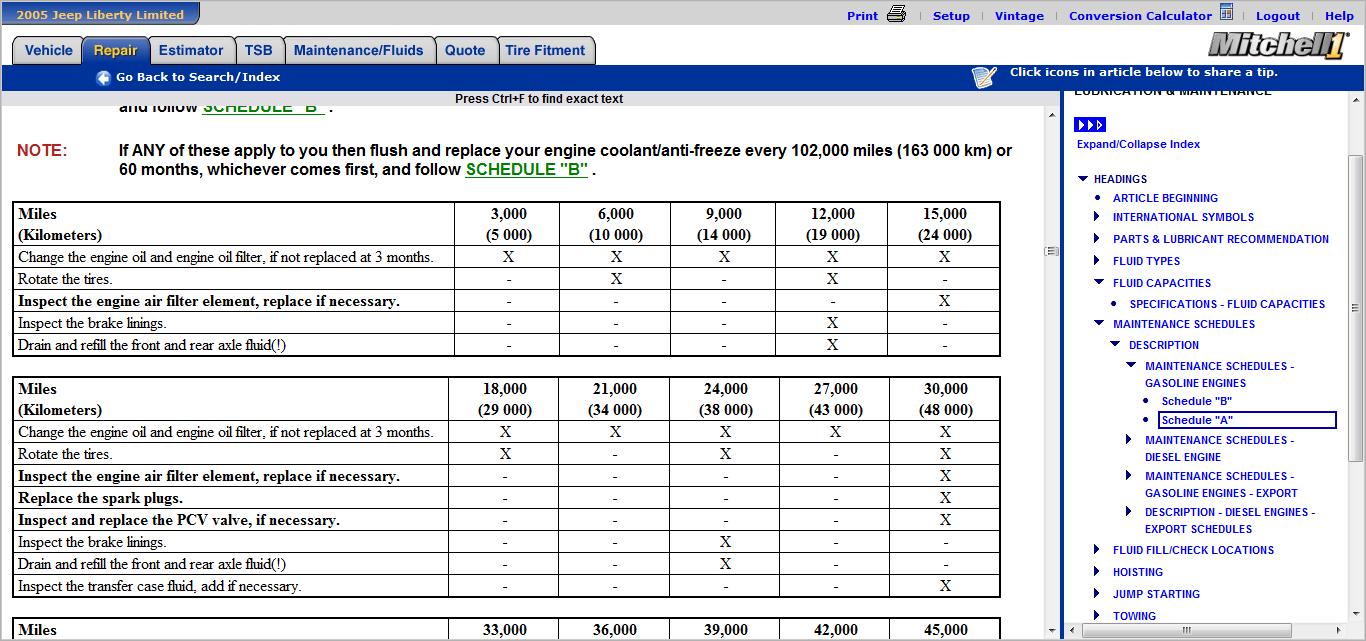Screen dimensions: 1366x641
Task: Select Schedule "B" in the index tree
Action: click(x=1196, y=401)
